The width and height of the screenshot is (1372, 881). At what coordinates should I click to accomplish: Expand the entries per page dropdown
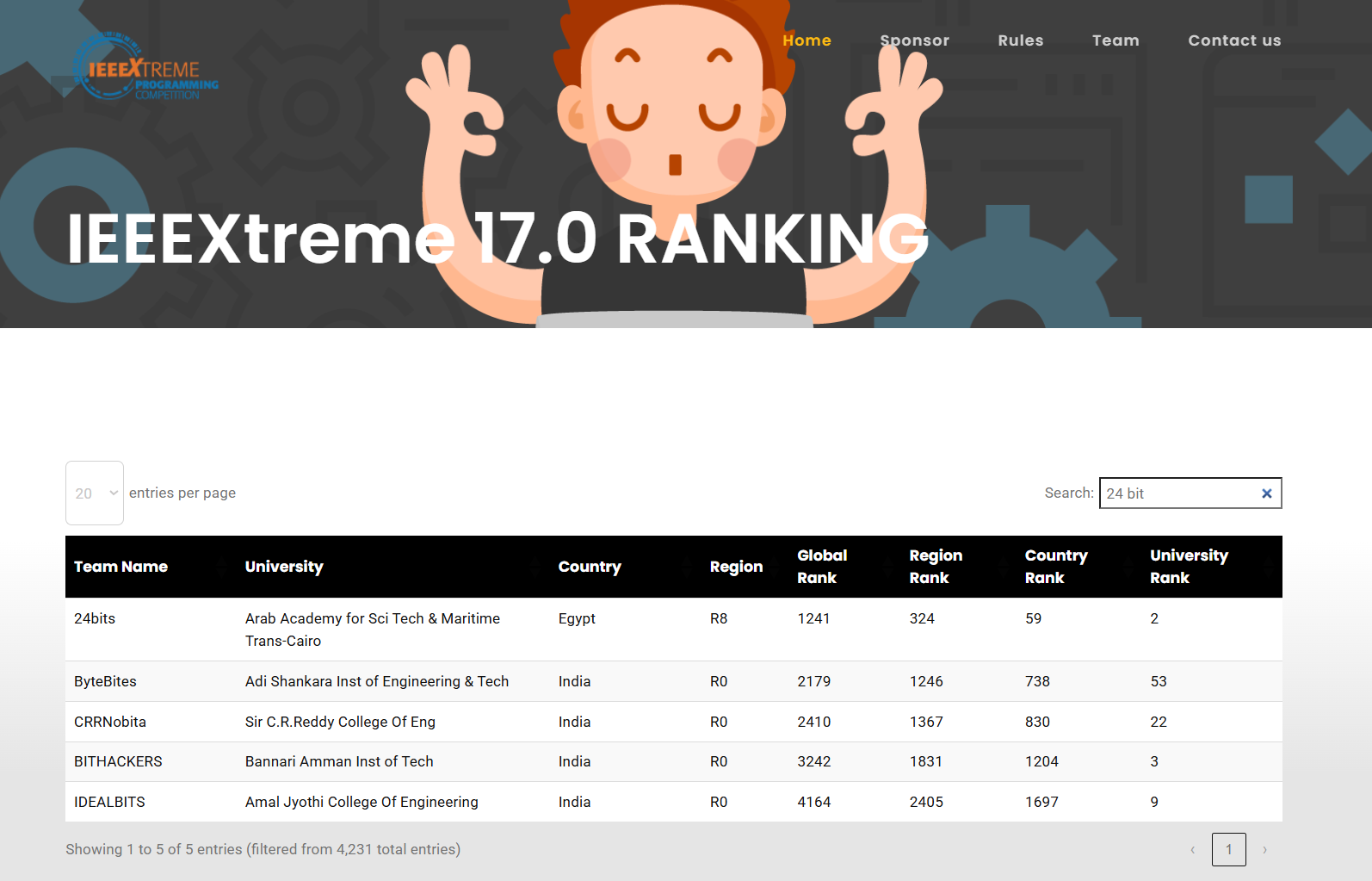pos(95,493)
